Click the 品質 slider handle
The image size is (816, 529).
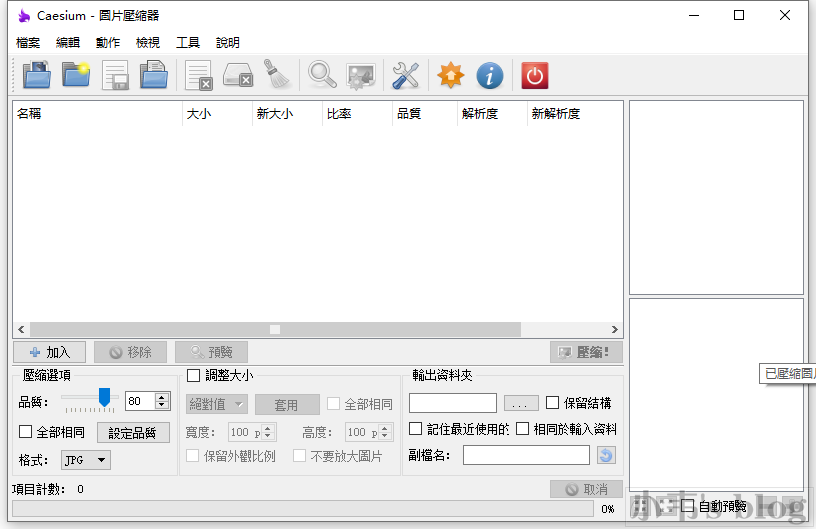105,397
